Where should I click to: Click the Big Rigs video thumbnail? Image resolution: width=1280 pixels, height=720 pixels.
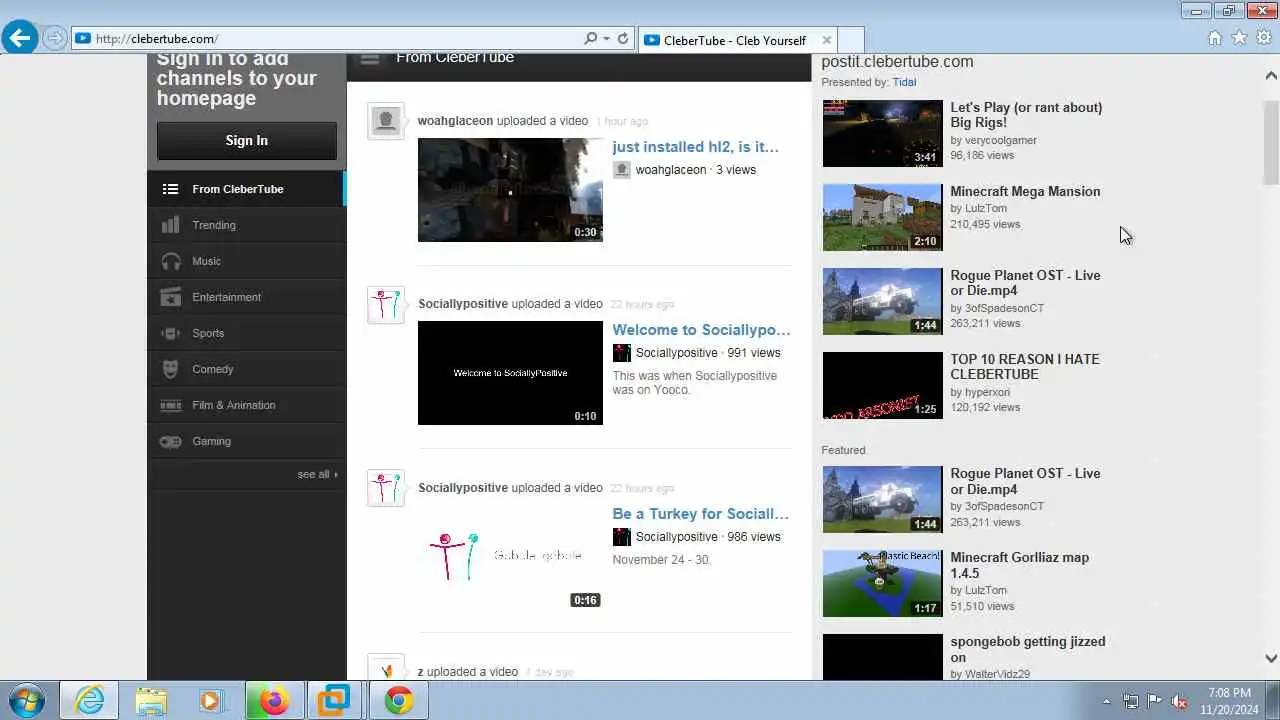[883, 133]
